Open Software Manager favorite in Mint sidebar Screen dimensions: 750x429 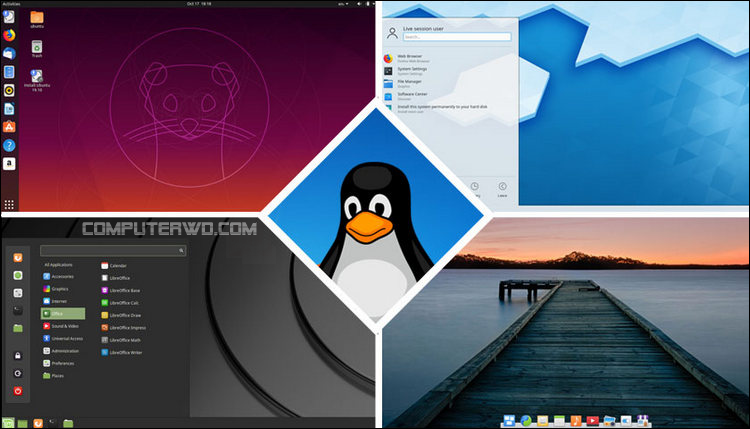(18, 275)
